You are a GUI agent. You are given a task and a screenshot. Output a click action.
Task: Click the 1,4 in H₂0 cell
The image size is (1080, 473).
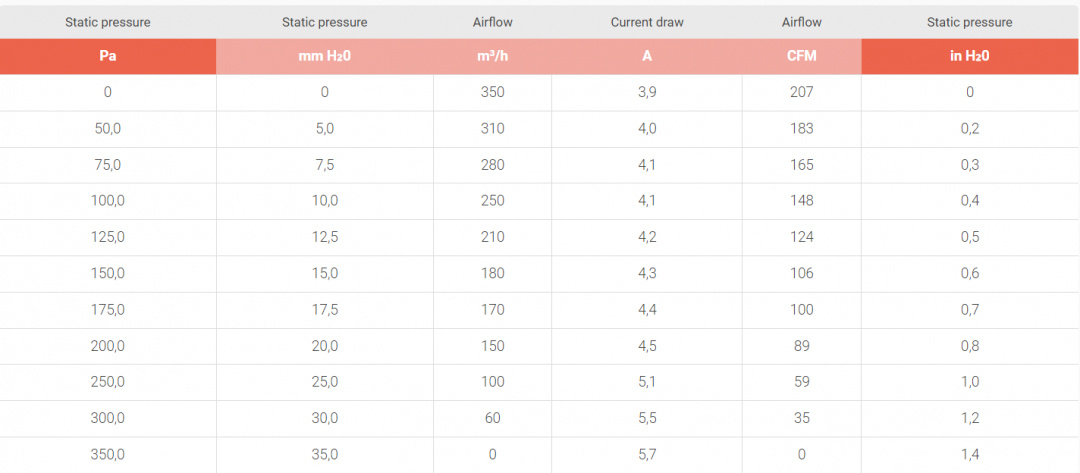pos(969,454)
